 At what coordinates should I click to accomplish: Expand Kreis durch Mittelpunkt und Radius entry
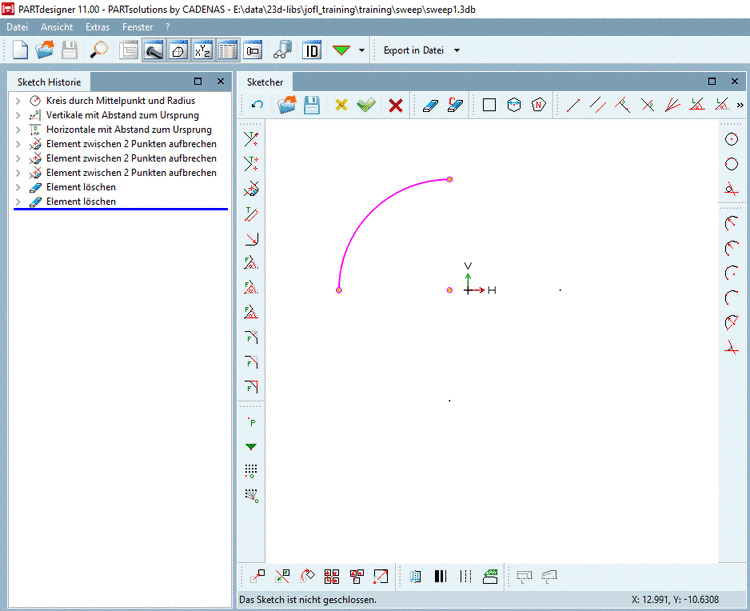(18, 100)
